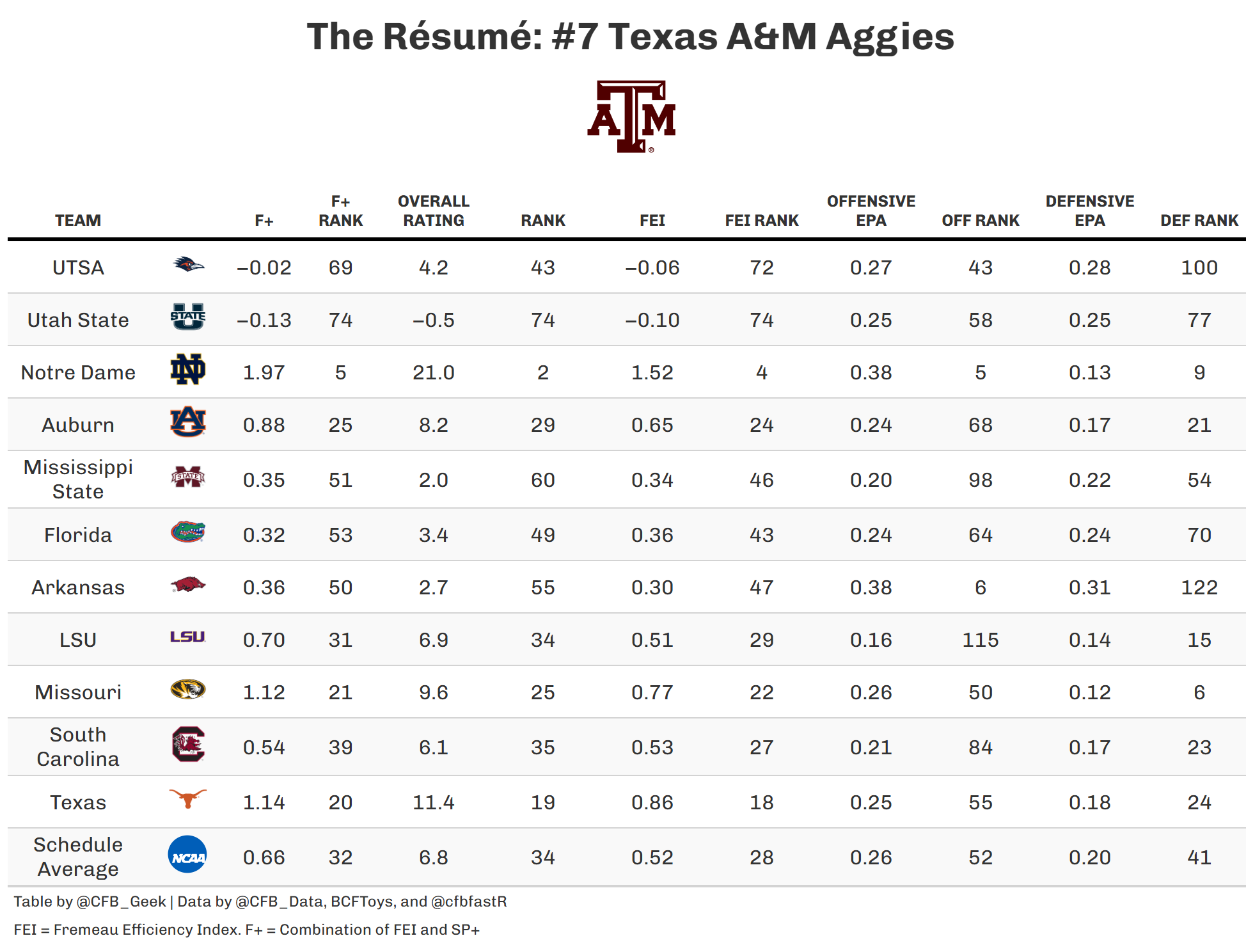This screenshot has height=952, width=1246.
Task: Click the LSU logo
Action: [x=187, y=637]
